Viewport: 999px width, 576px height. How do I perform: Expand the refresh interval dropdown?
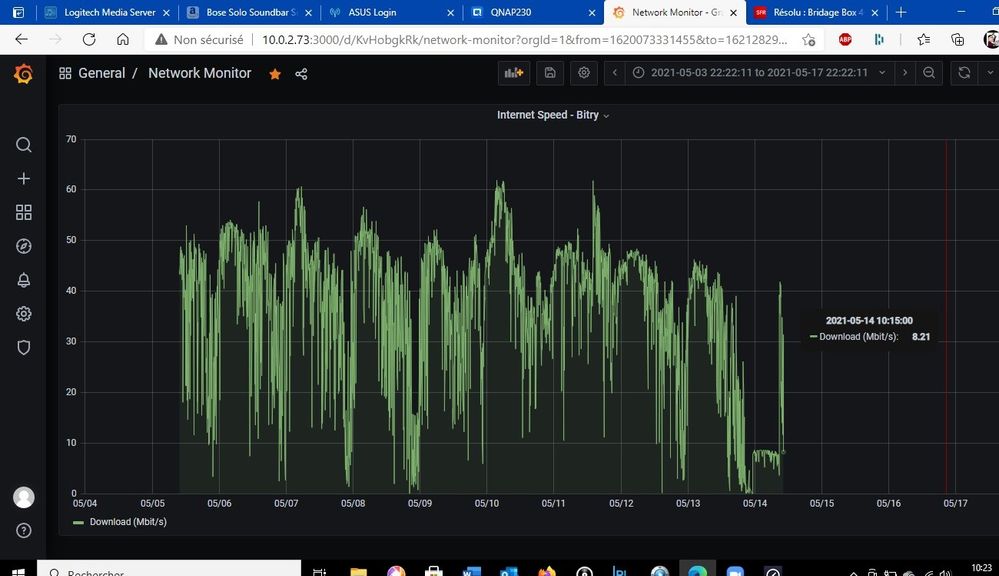(984, 73)
